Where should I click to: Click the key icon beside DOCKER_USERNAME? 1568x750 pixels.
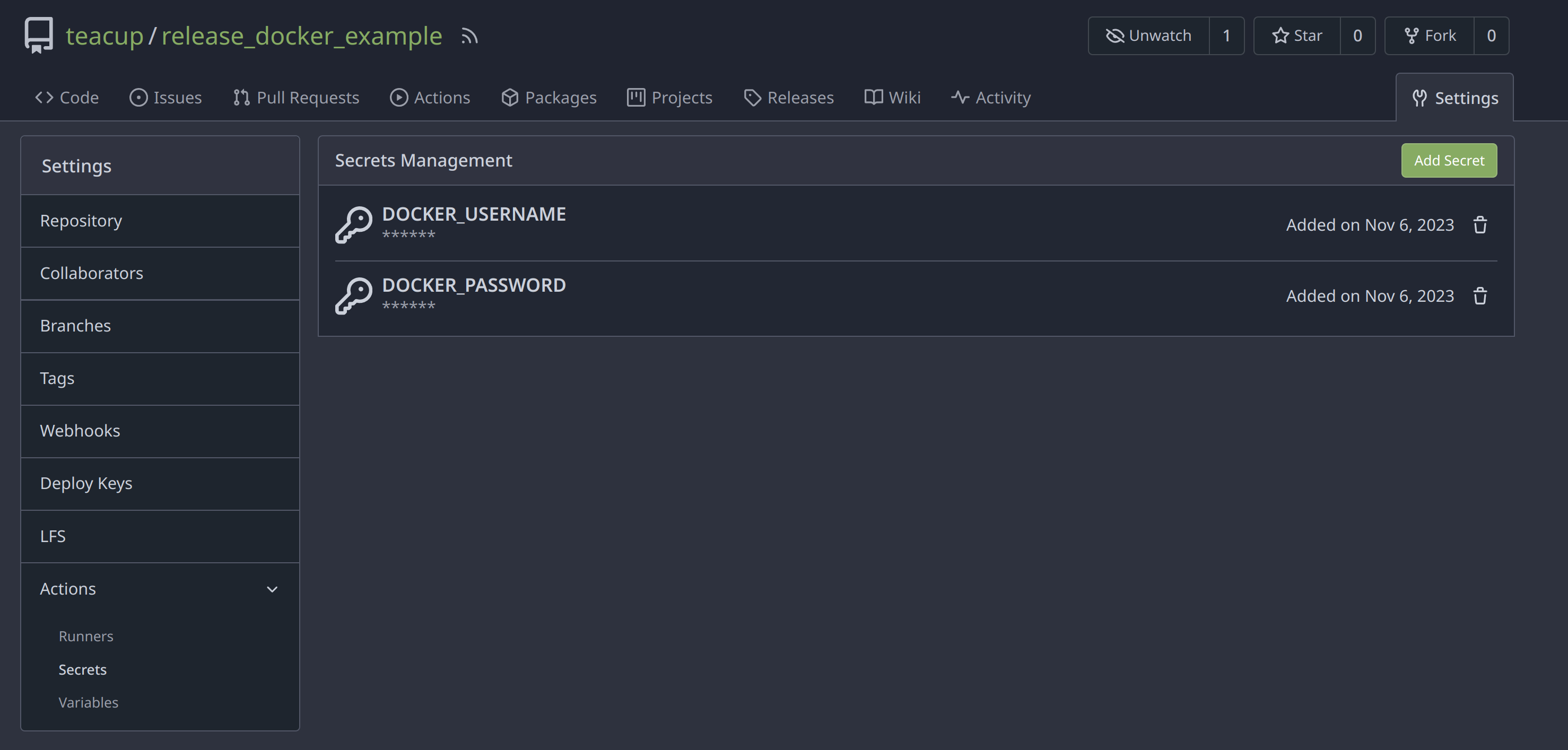point(355,225)
